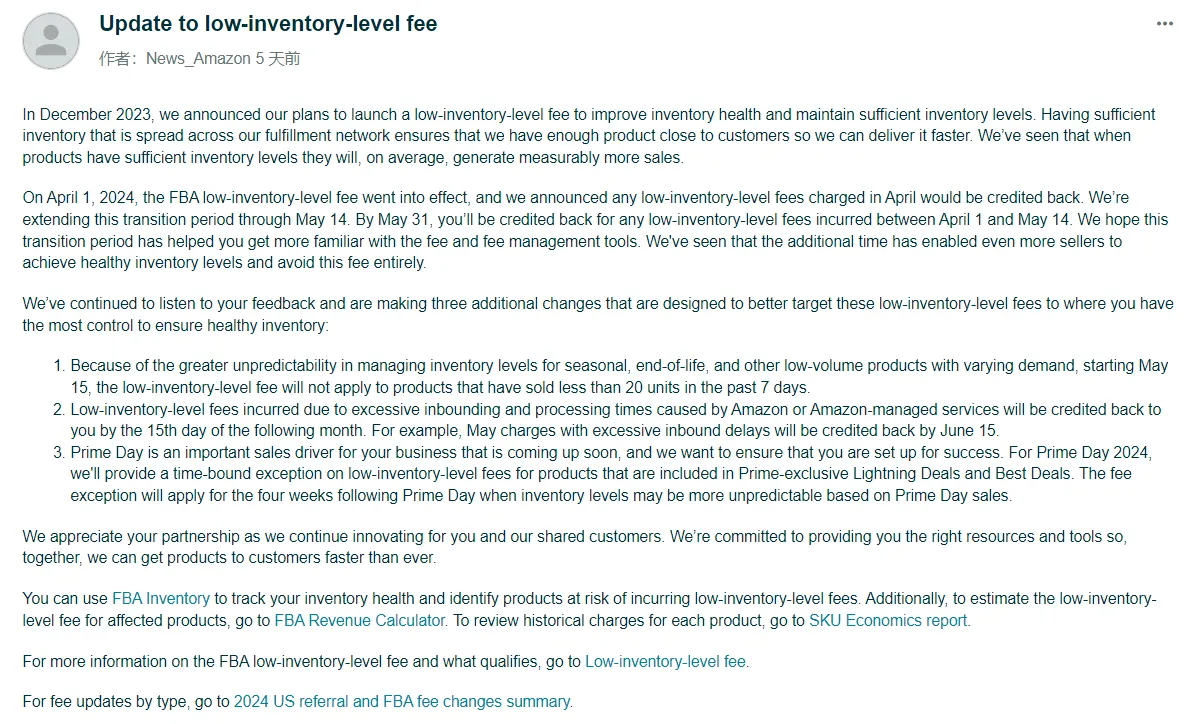Click the 5 天前 timestamp

point(278,59)
